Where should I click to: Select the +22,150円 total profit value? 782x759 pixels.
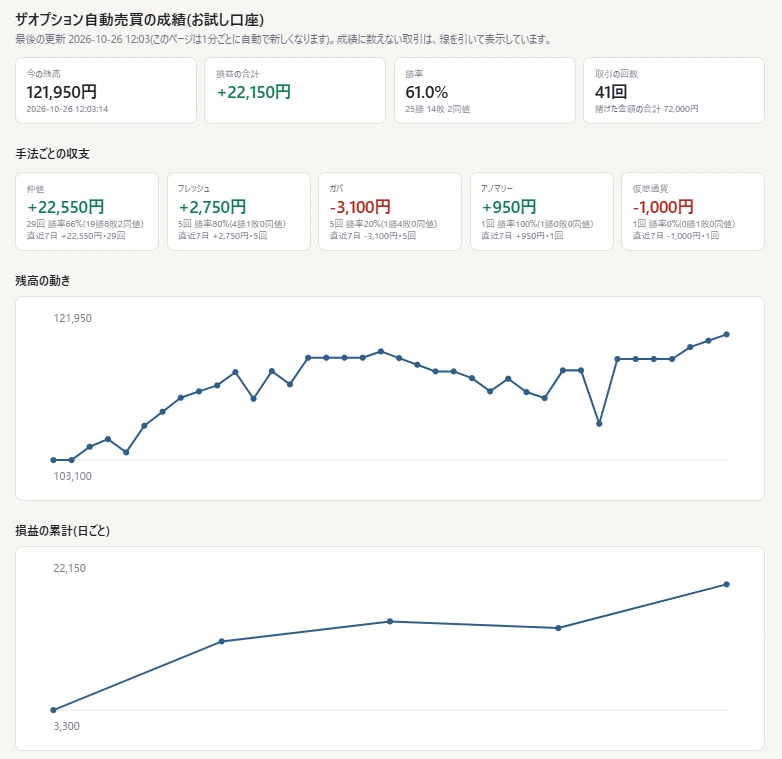coord(253,92)
